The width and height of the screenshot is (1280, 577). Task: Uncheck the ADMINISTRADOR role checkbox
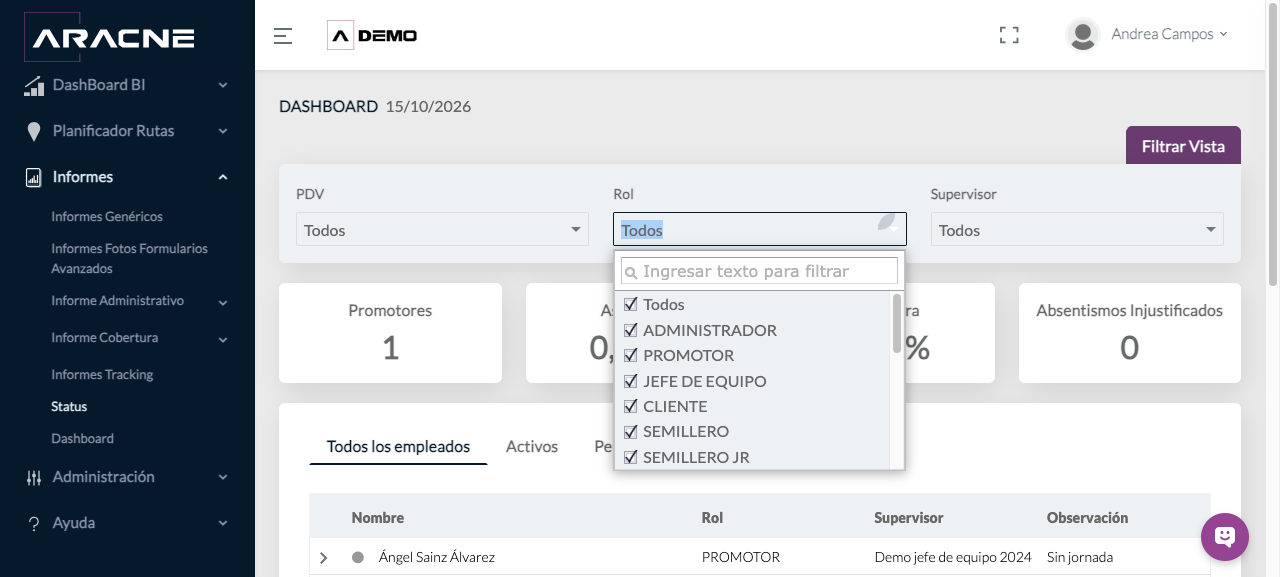631,330
